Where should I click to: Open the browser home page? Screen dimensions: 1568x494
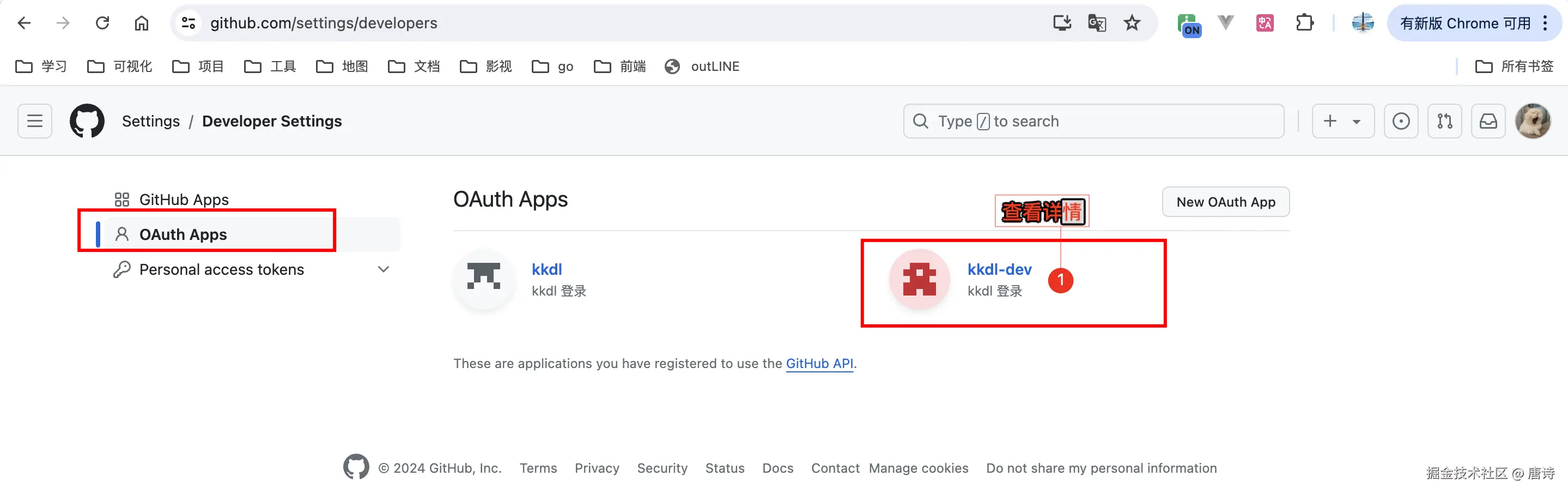coord(141,23)
